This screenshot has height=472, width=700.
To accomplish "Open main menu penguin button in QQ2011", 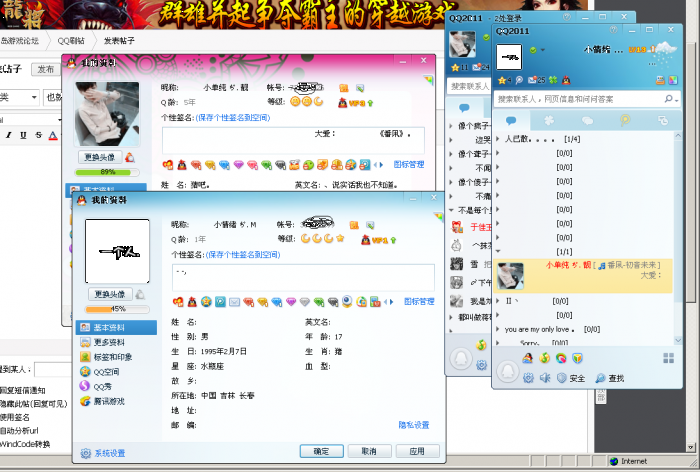I will pyautogui.click(x=508, y=372).
